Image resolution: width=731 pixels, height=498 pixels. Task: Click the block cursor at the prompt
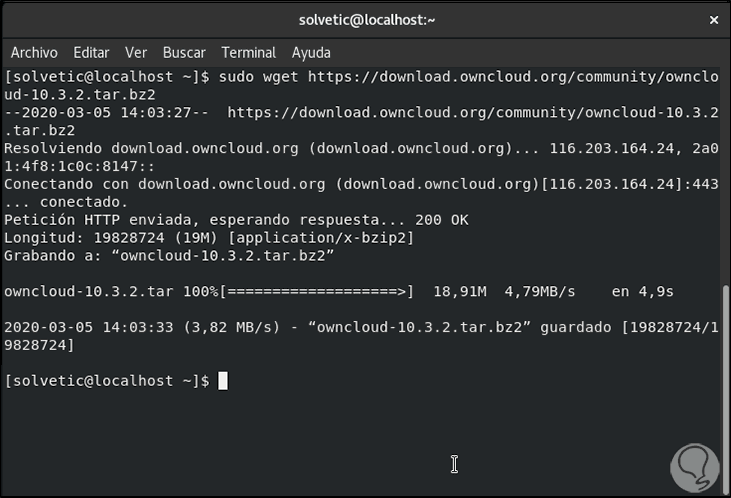(x=223, y=381)
